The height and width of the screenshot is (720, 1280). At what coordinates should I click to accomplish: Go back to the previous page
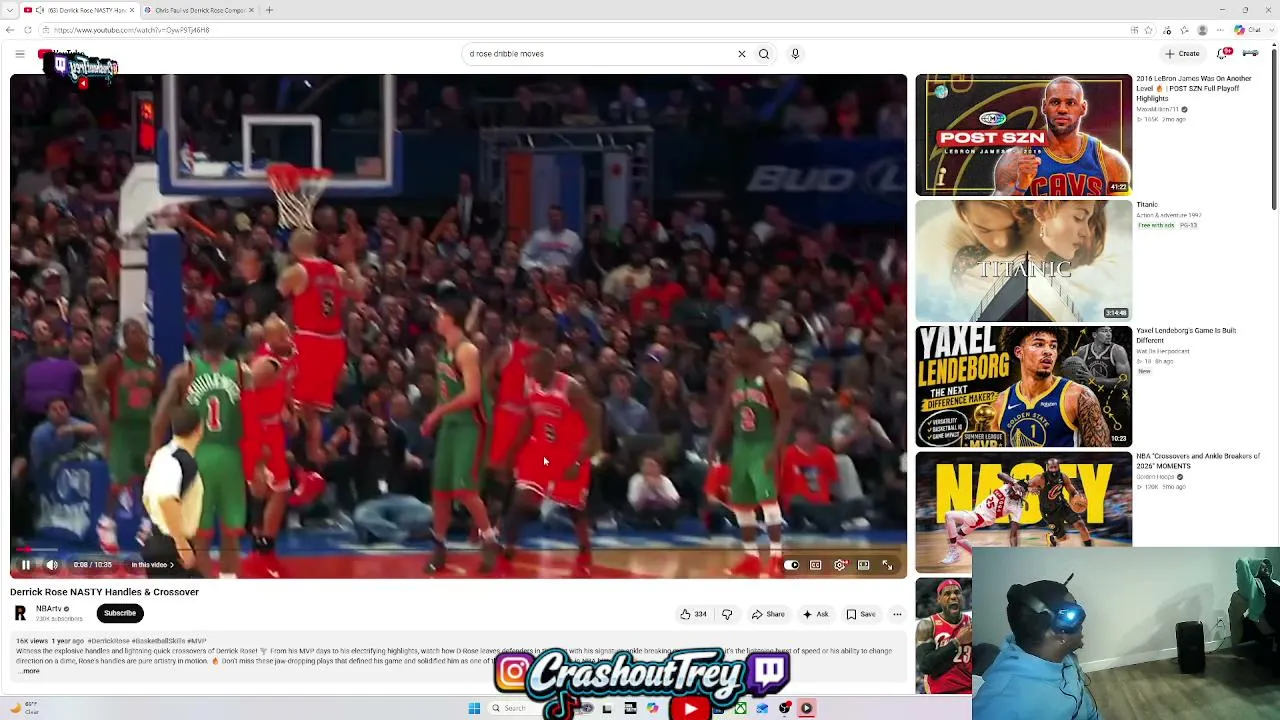coord(10,30)
